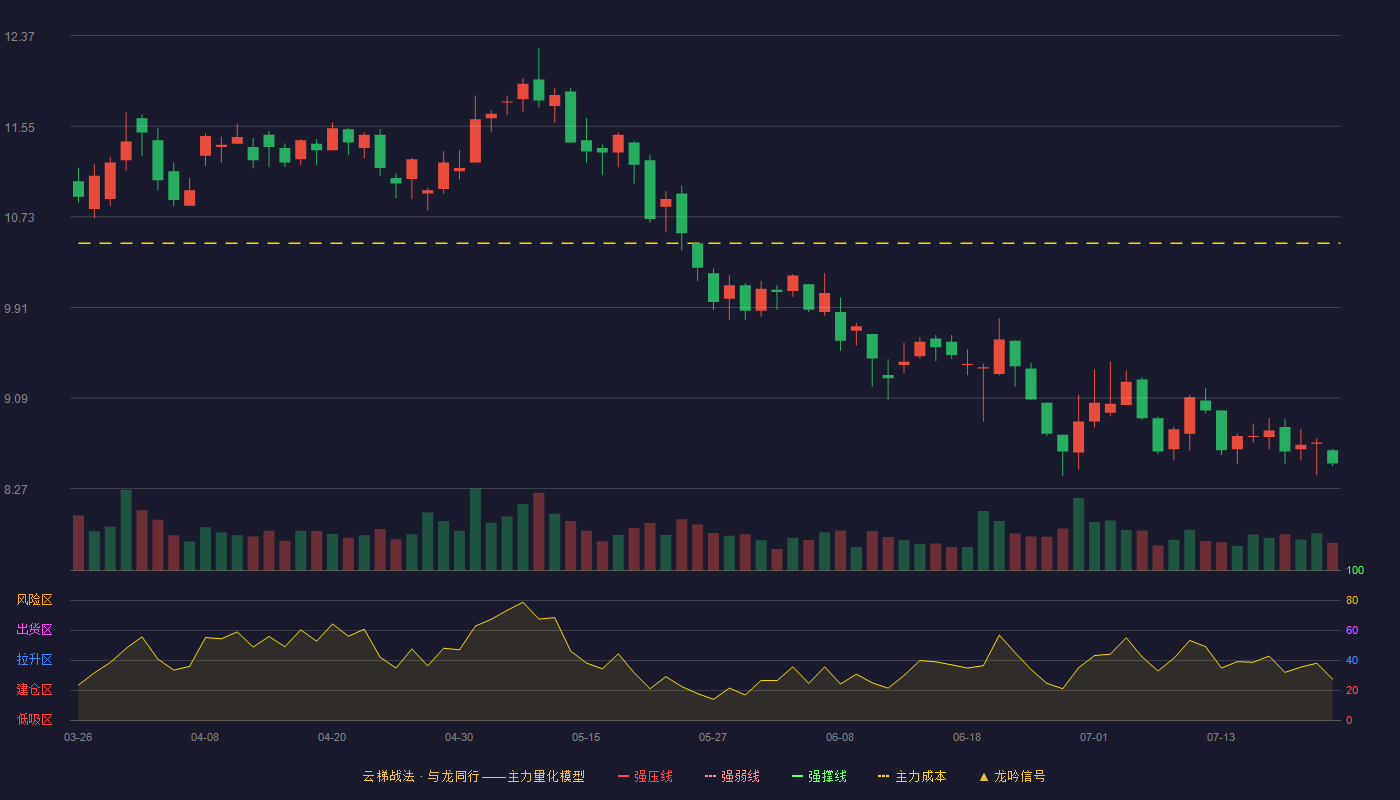The height and width of the screenshot is (800, 1400).
Task: Toggle the 强撑线 legend entry
Action: pos(819,776)
